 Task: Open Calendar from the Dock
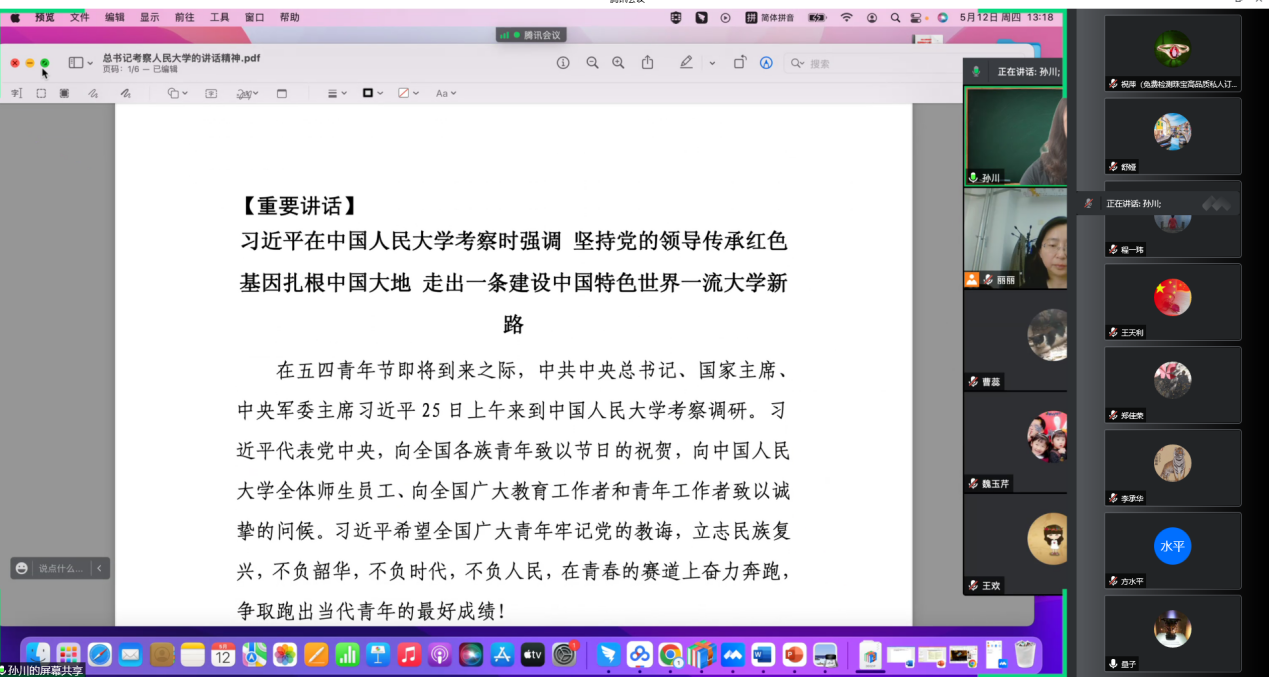click(x=223, y=654)
